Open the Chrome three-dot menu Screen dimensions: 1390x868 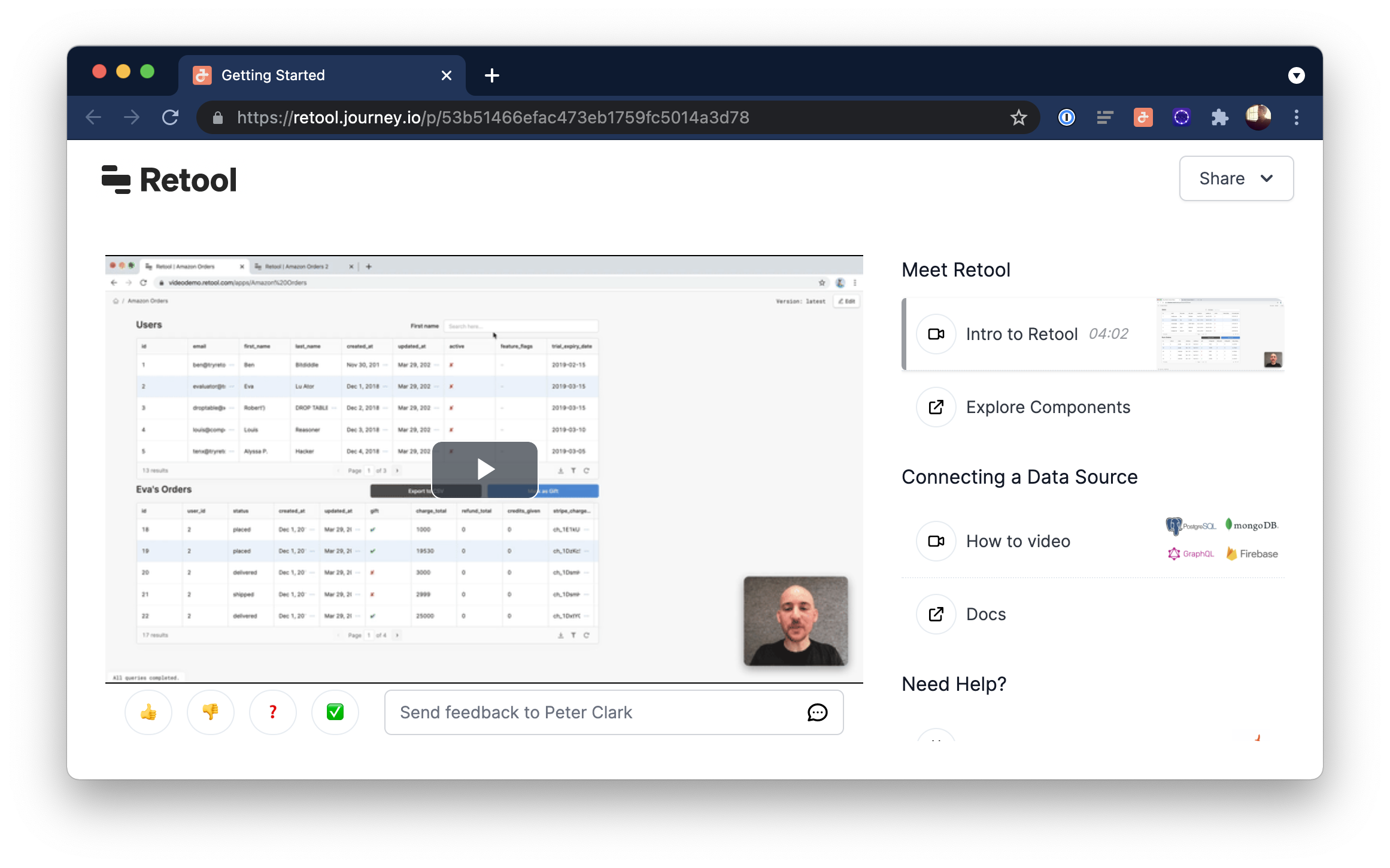(x=1297, y=117)
